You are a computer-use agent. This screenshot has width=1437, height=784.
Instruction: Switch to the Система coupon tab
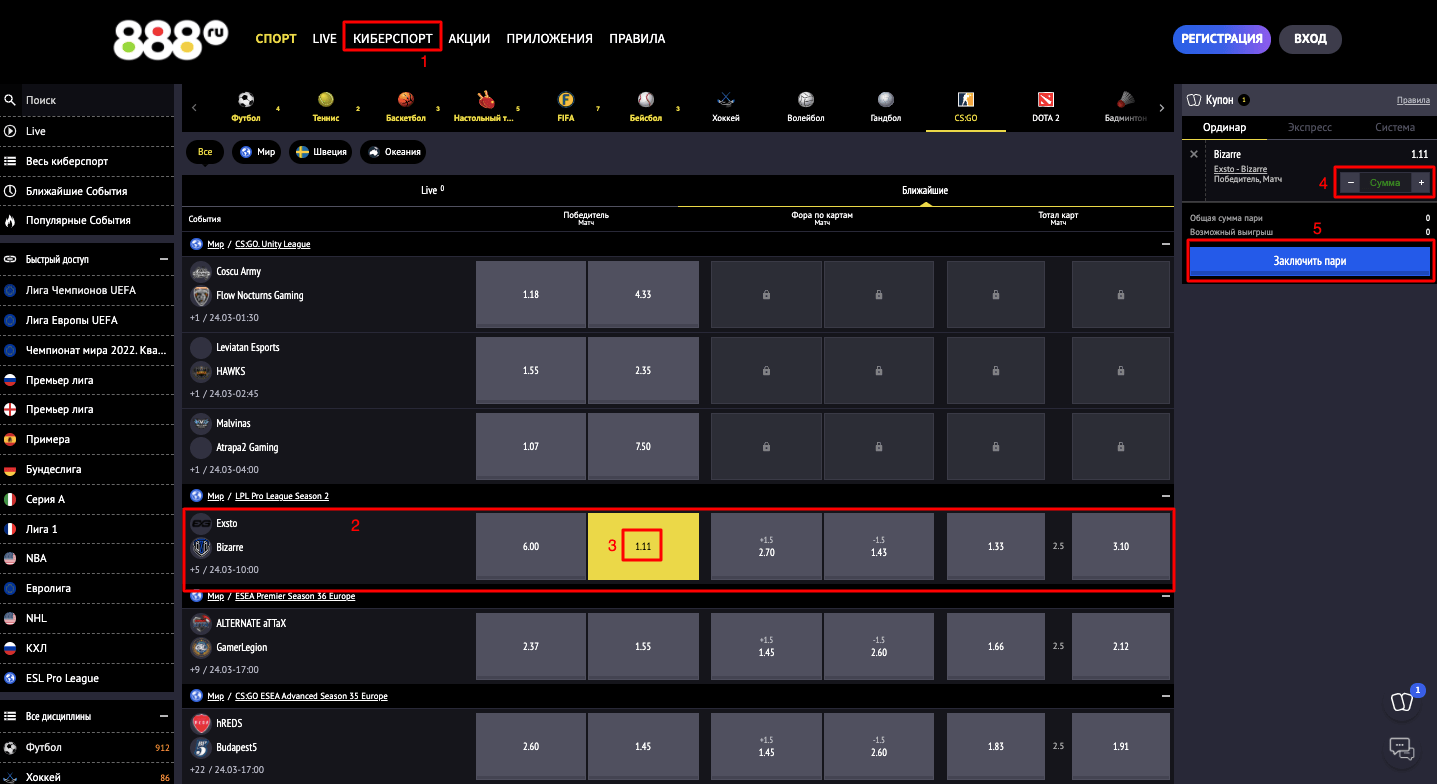(x=1394, y=127)
